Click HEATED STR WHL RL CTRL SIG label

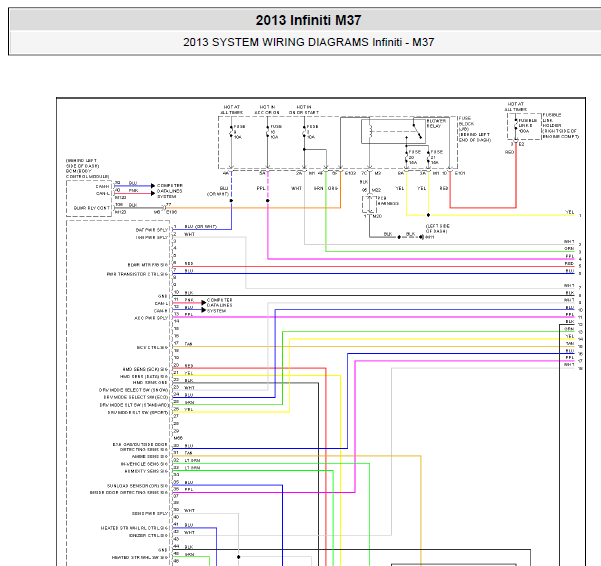tap(135, 528)
